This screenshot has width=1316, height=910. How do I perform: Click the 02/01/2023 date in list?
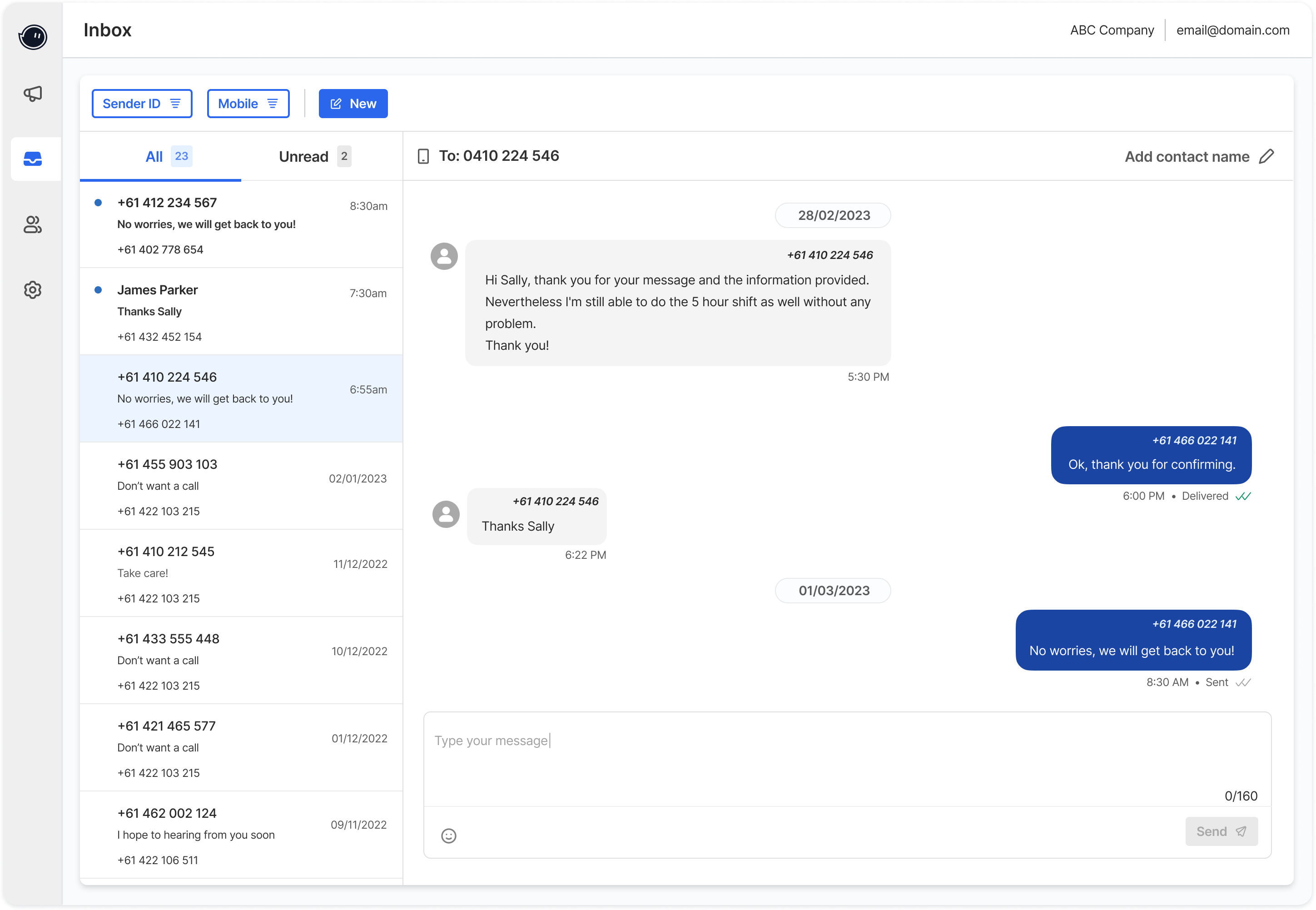coord(358,479)
